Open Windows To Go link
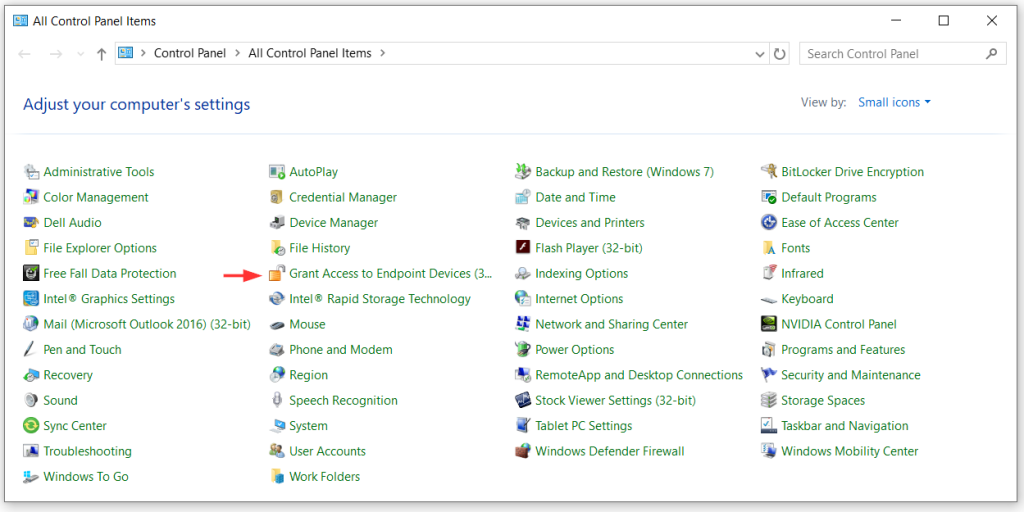 86,477
